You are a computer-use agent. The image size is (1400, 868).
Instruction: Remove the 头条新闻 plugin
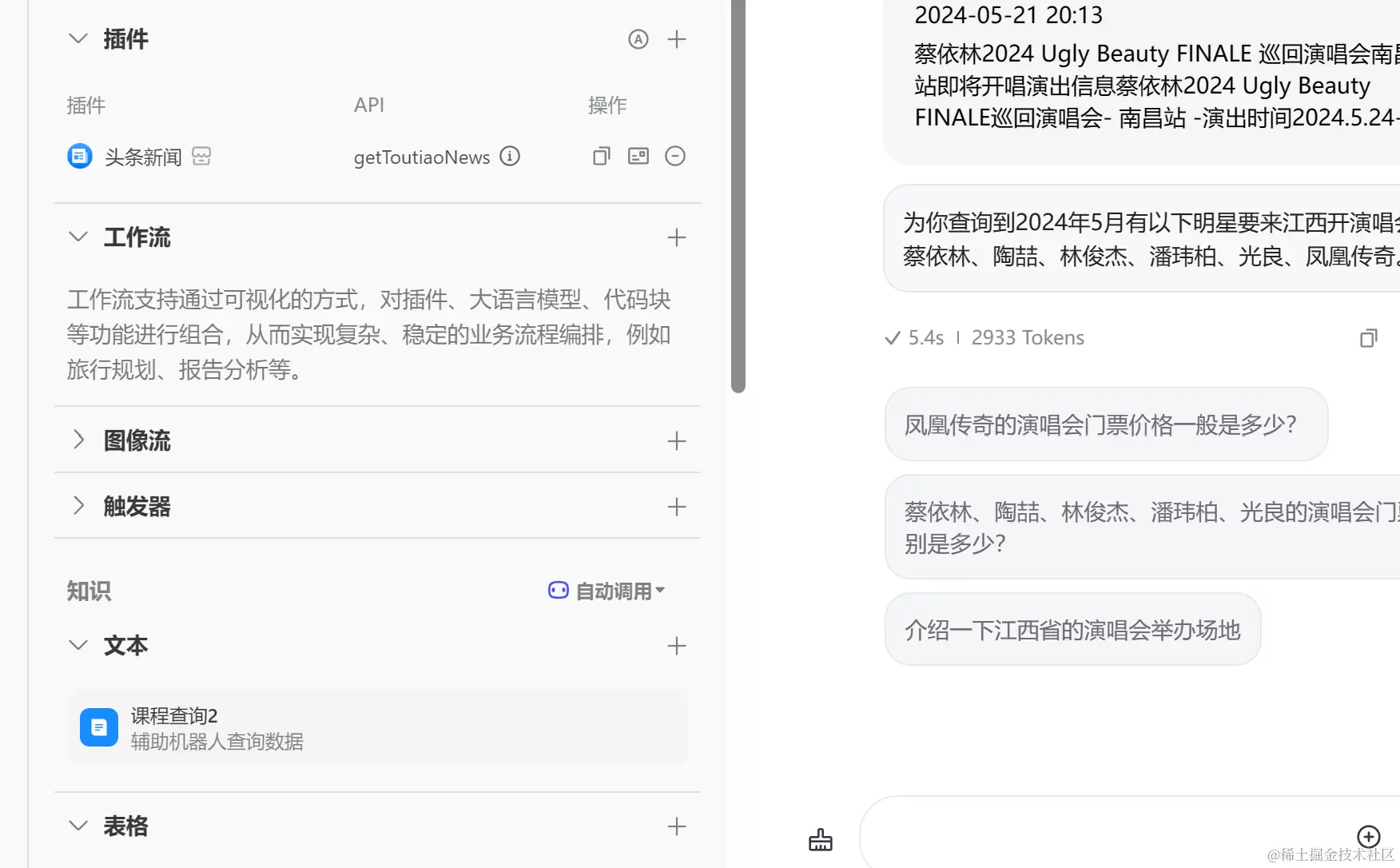675,157
